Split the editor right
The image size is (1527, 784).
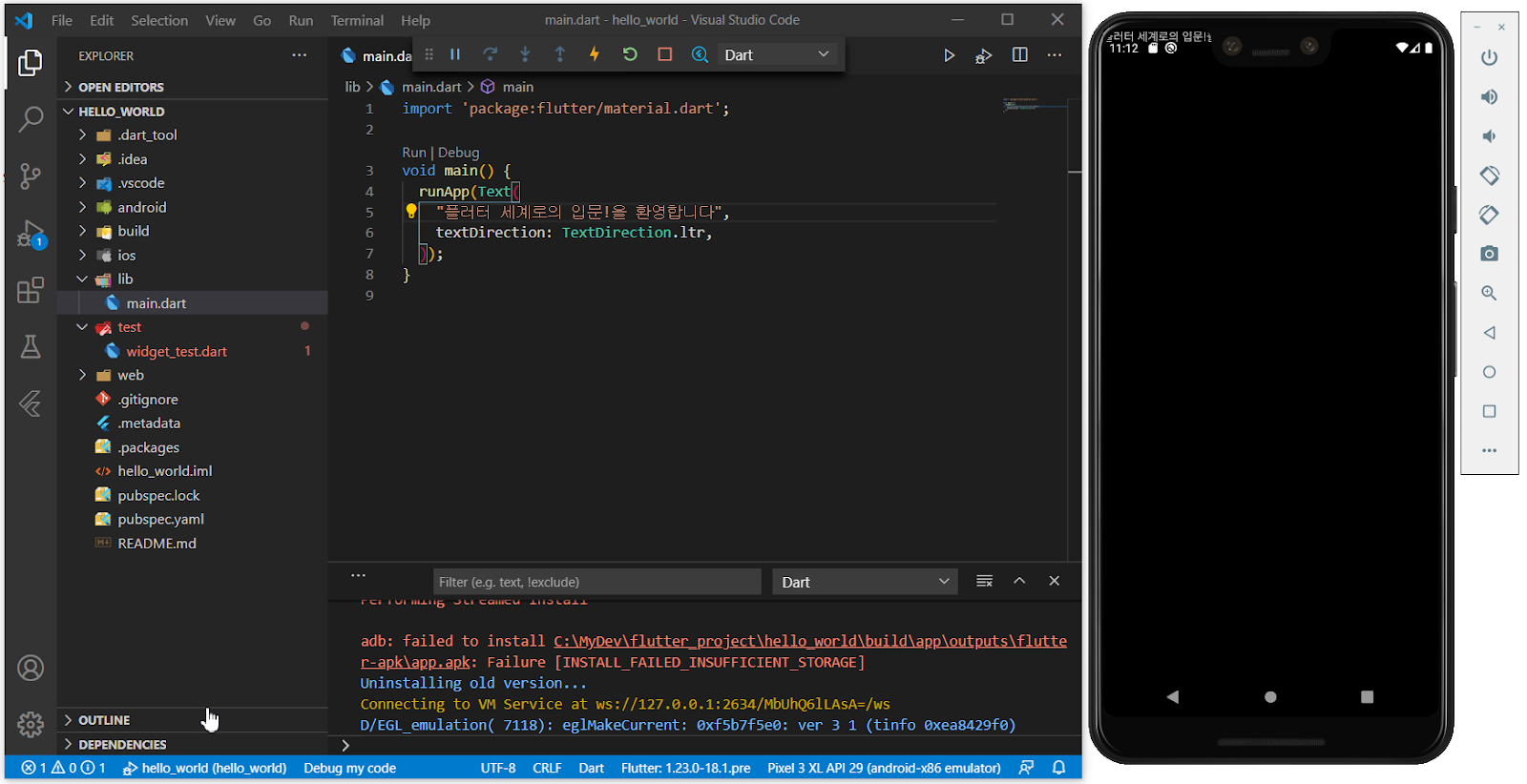1020,55
